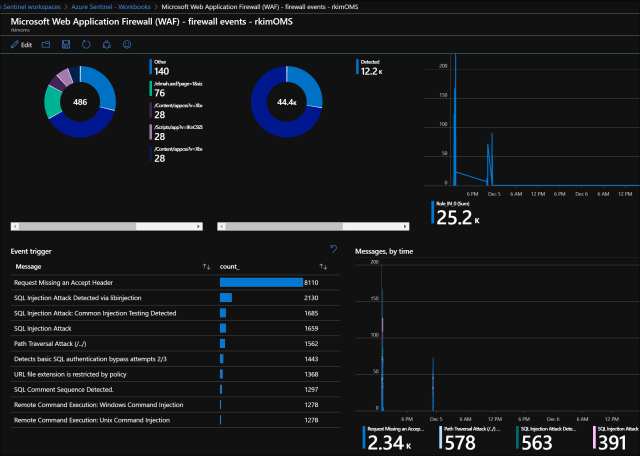Open workbook using the folder icon
Screen dimensions: 640x456
point(47,45)
